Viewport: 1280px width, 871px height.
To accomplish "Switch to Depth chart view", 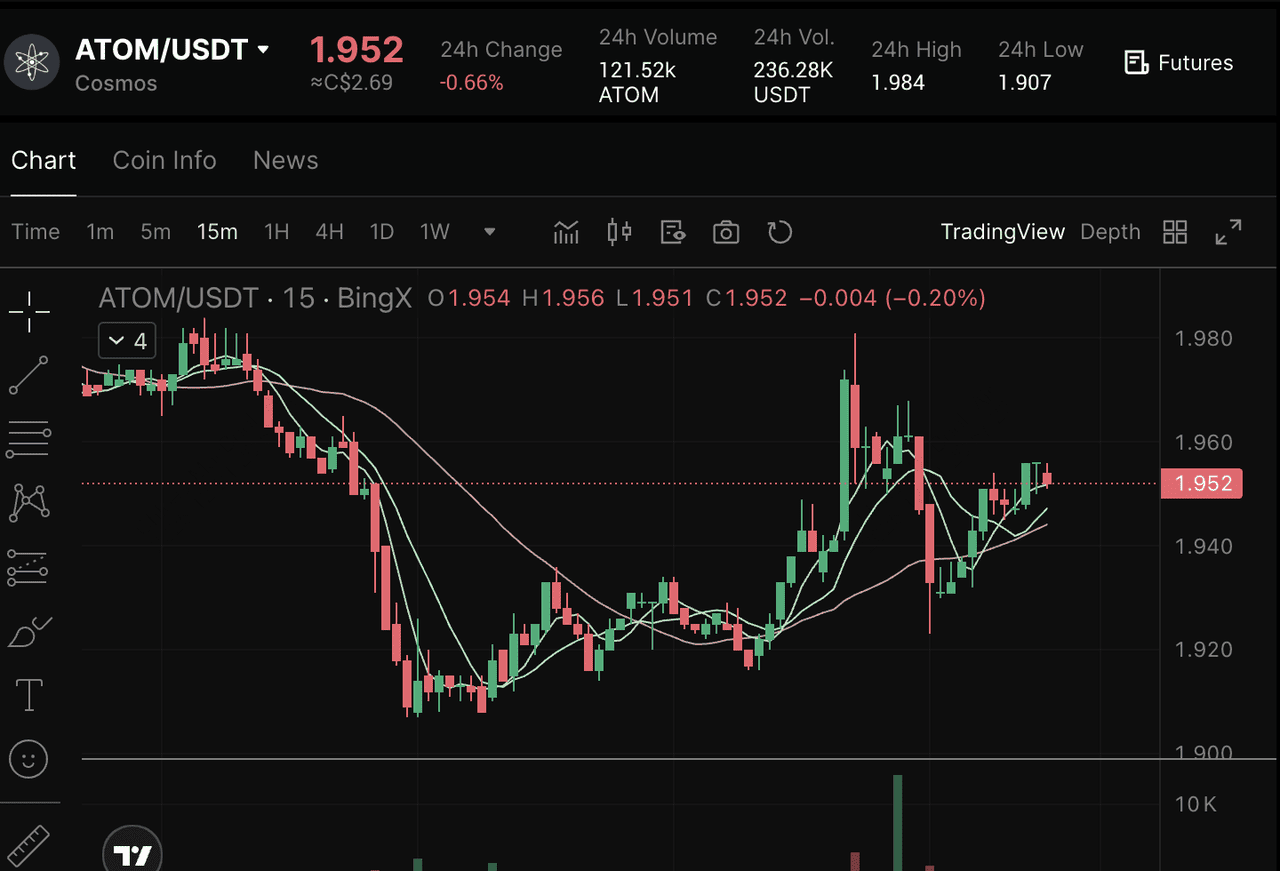I will coord(1110,232).
